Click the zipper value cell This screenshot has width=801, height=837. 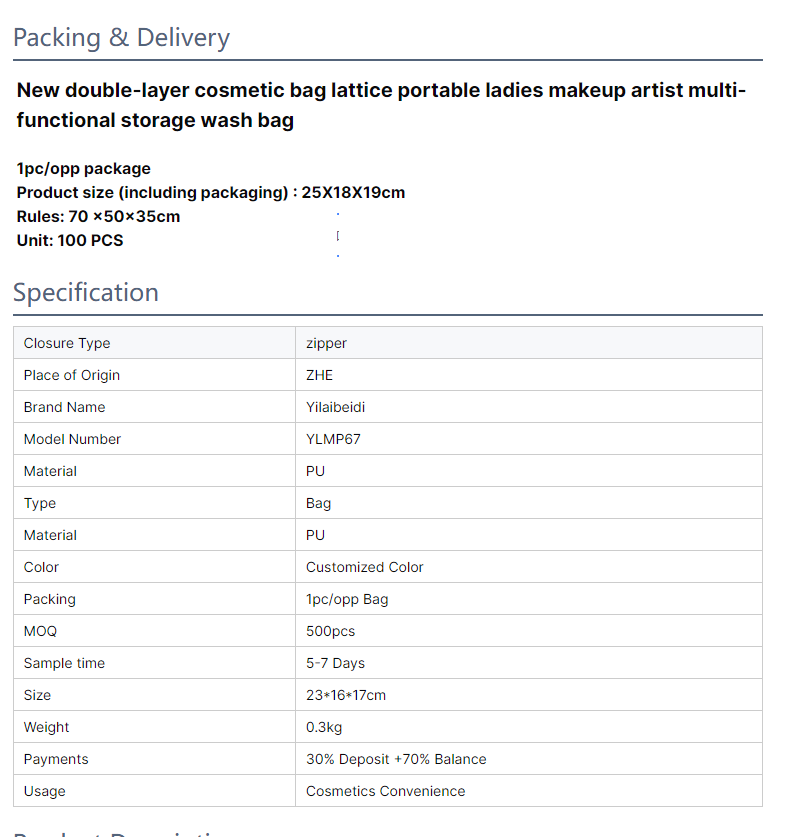[x=529, y=343]
